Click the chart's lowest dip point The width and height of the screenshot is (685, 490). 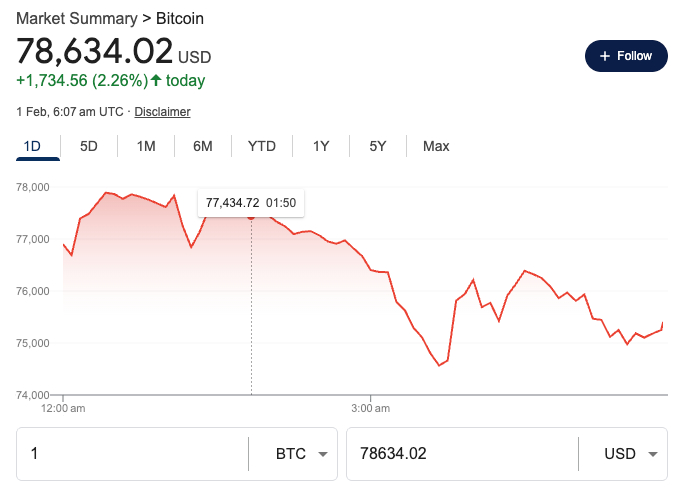click(439, 365)
